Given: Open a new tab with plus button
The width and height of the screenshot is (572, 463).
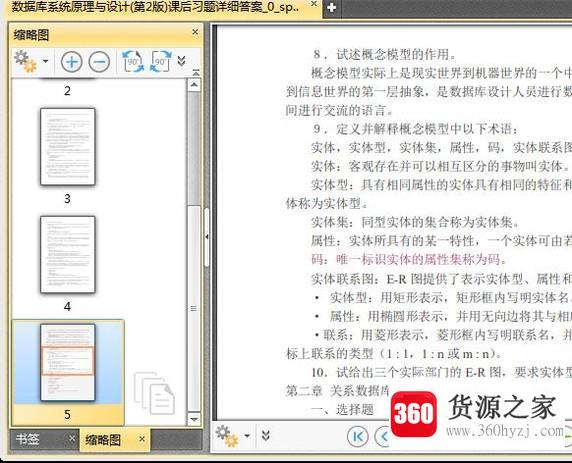Looking at the screenshot, I should pyautogui.click(x=332, y=7).
